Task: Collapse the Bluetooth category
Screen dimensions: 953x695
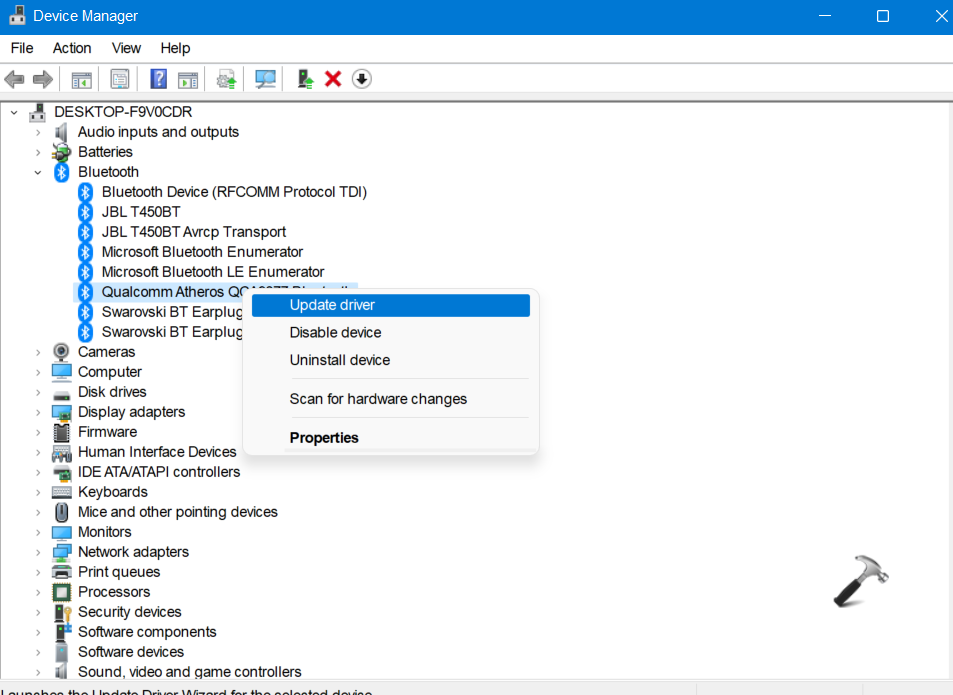Action: tap(38, 172)
